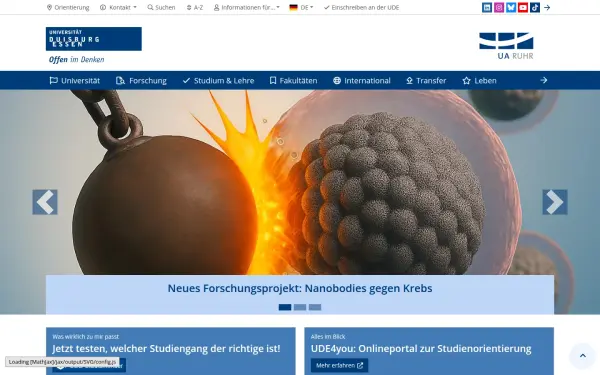
Task: Click the 'Alles im Blick' label
Action: 328,337
